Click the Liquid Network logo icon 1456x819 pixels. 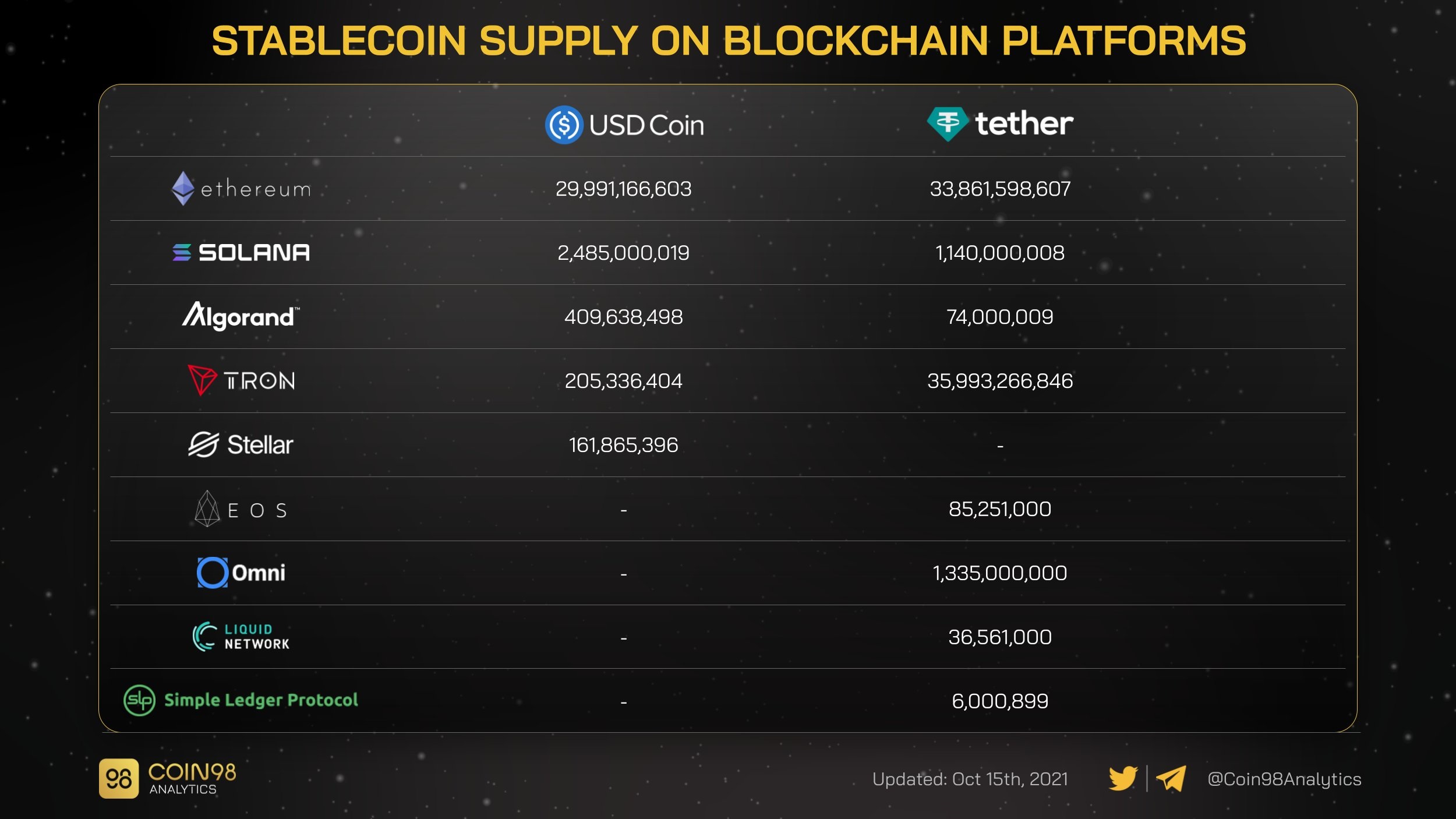coord(204,637)
